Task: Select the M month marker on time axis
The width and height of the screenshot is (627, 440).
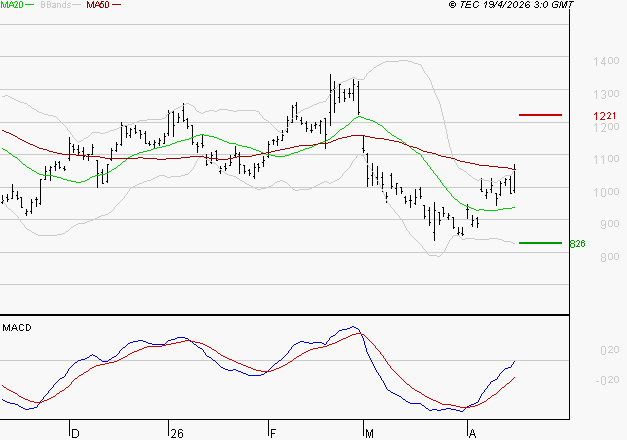Action: [369, 433]
